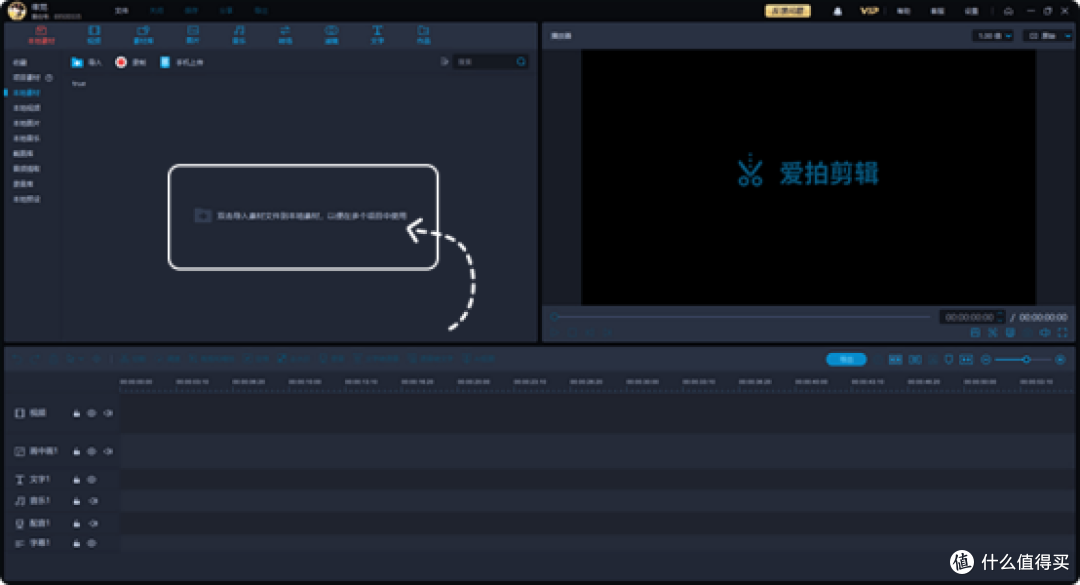1080x585 pixels.
Task: Click the VIP badge in title bar
Action: pyautogui.click(x=869, y=11)
